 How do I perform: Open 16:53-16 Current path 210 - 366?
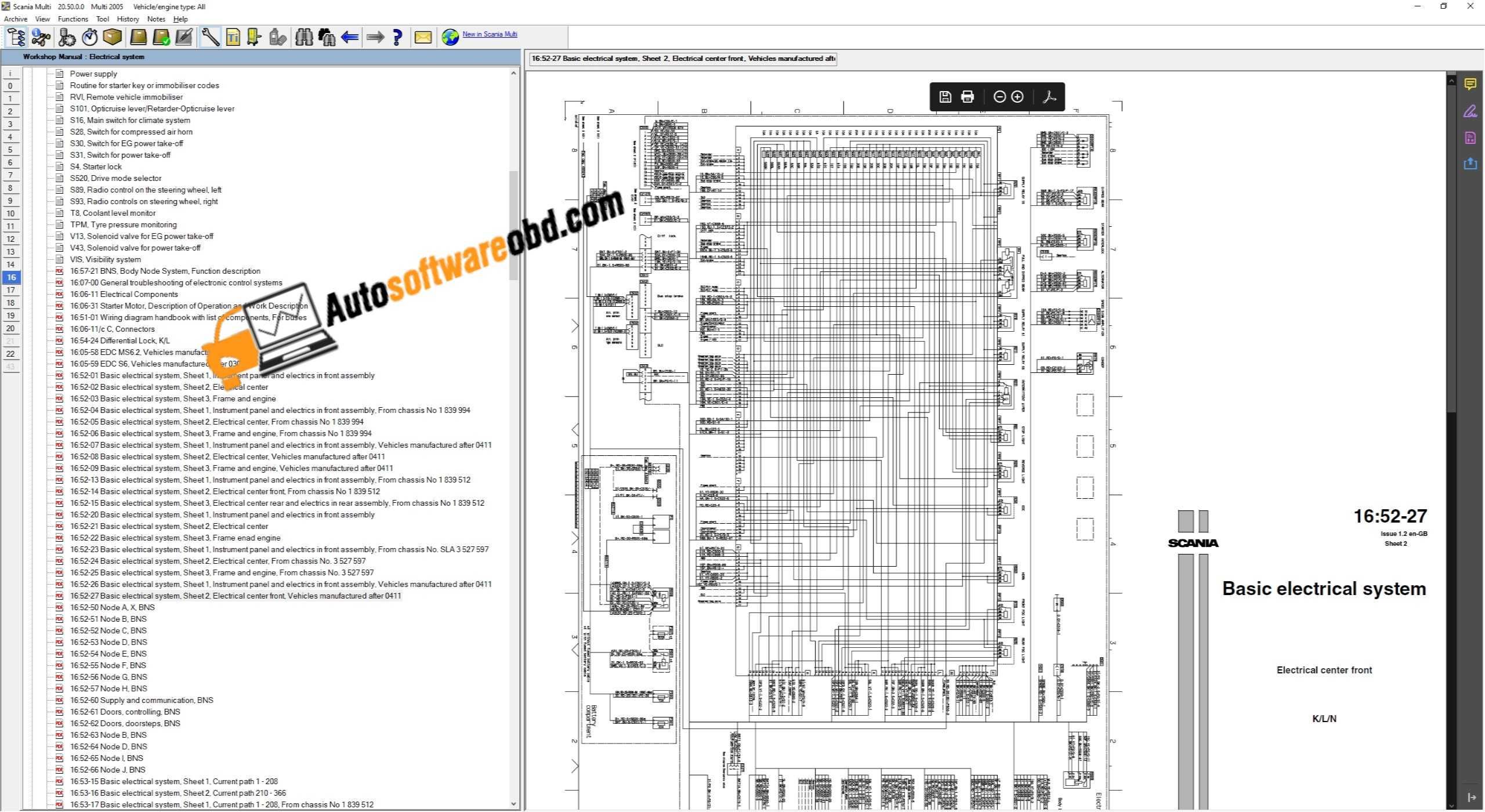(x=178, y=793)
